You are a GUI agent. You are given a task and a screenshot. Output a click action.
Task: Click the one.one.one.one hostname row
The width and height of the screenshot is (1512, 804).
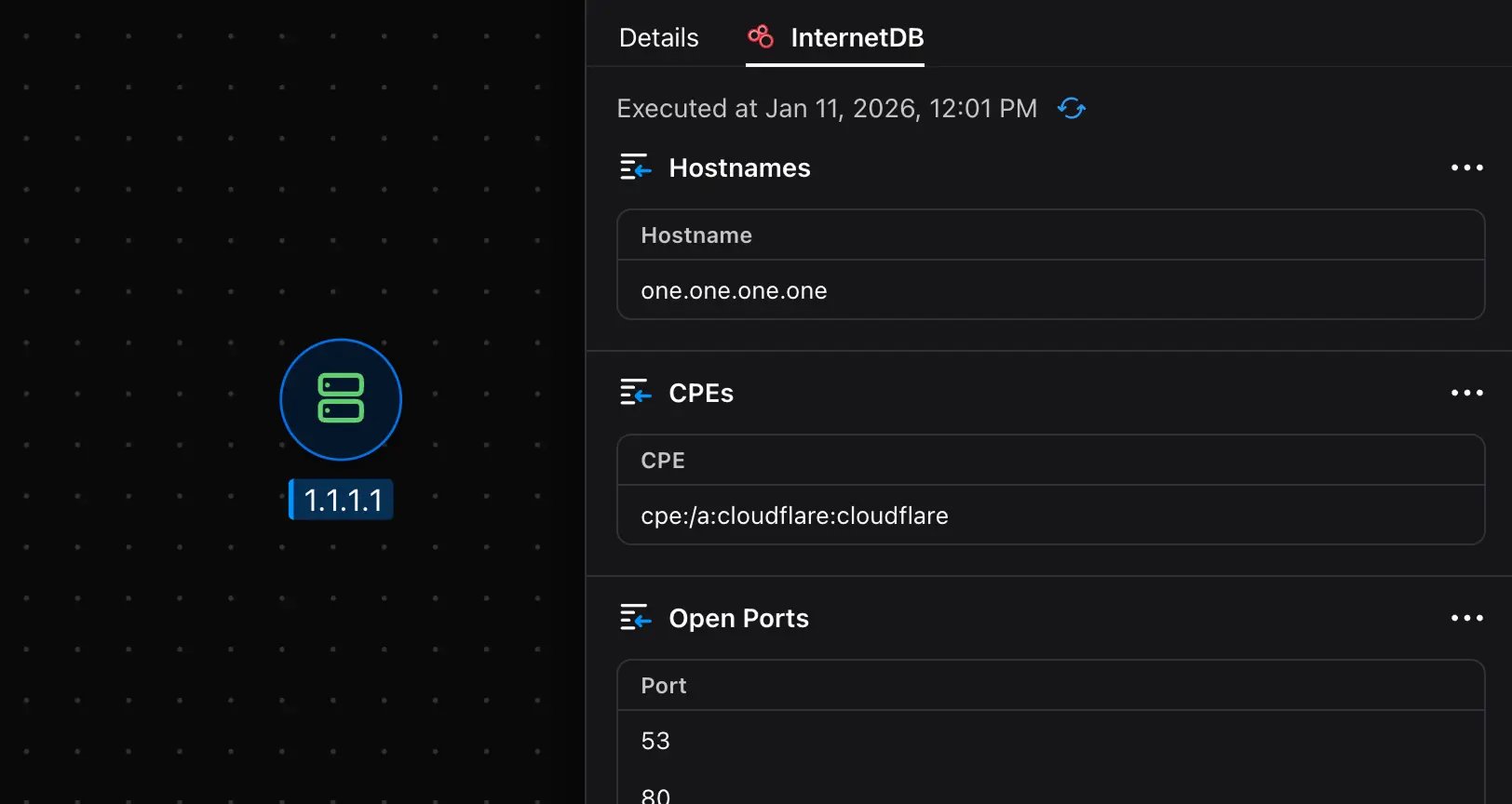(x=1050, y=290)
